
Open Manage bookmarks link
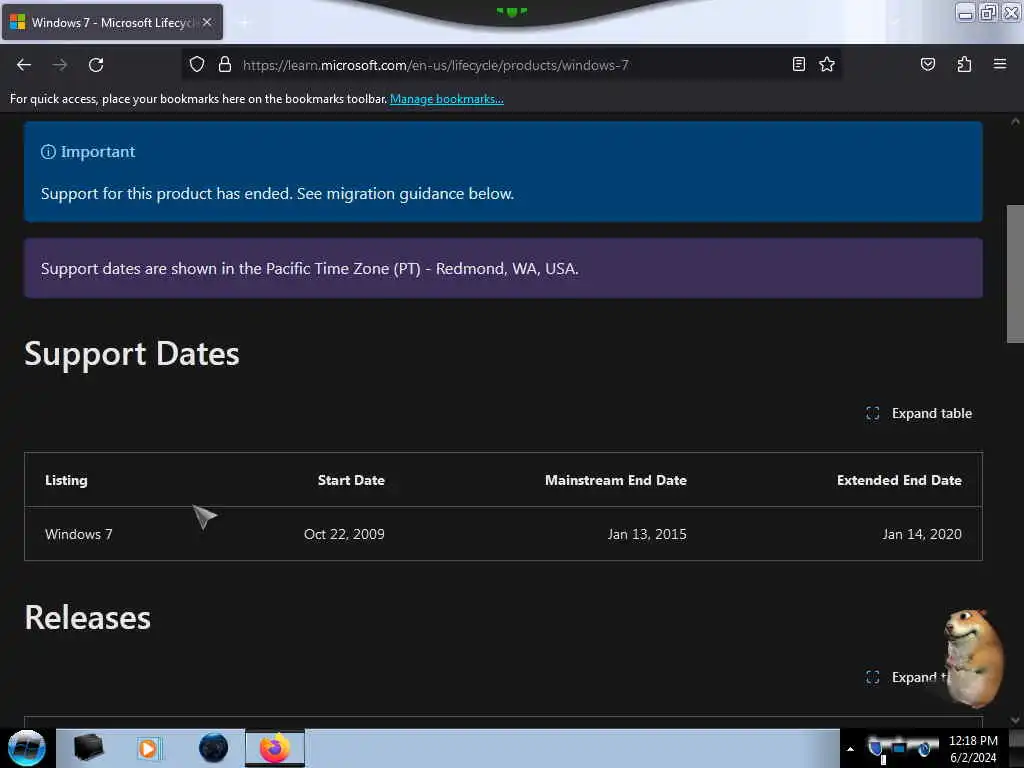[x=447, y=99]
